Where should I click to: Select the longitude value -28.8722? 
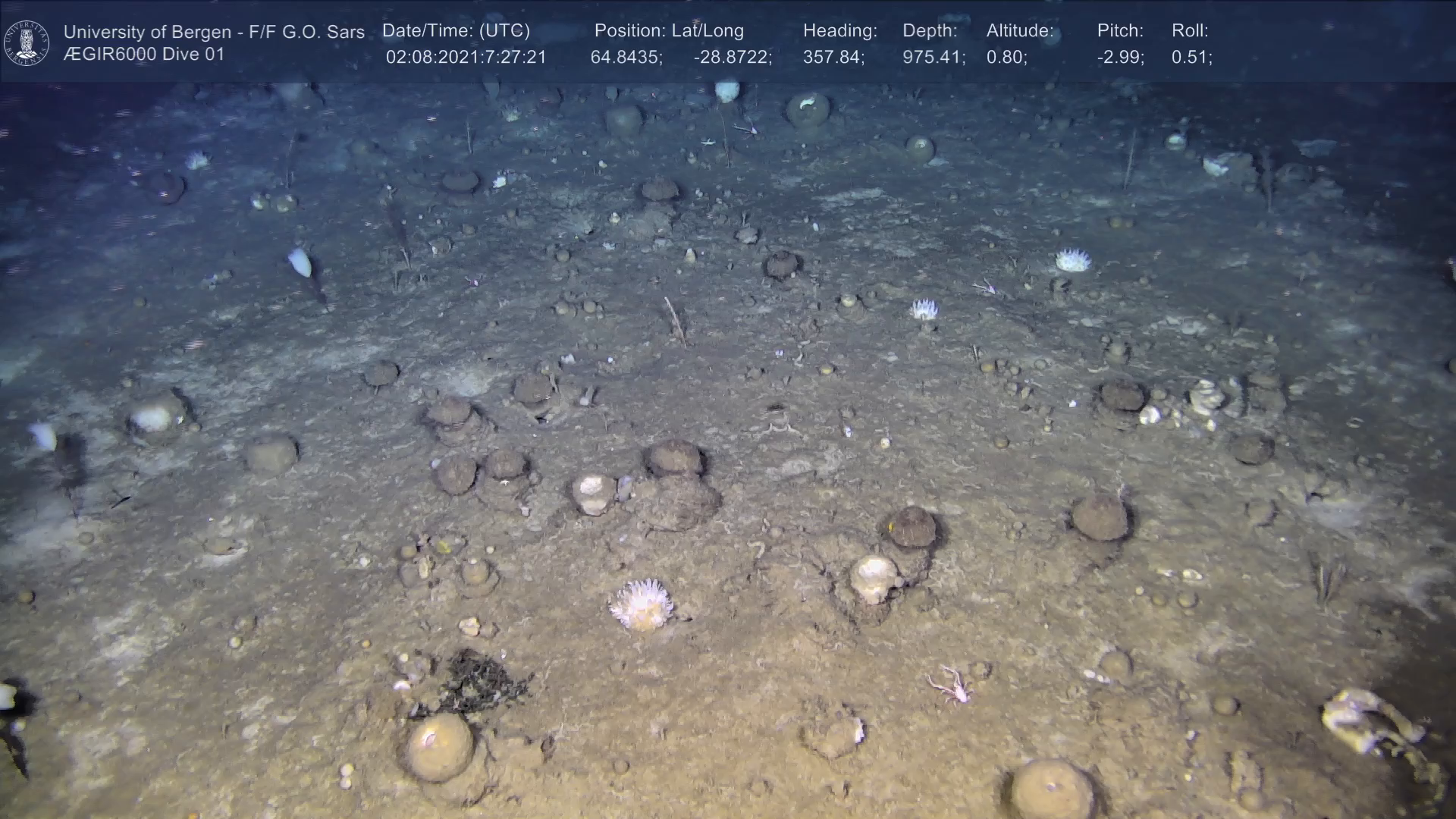click(733, 58)
